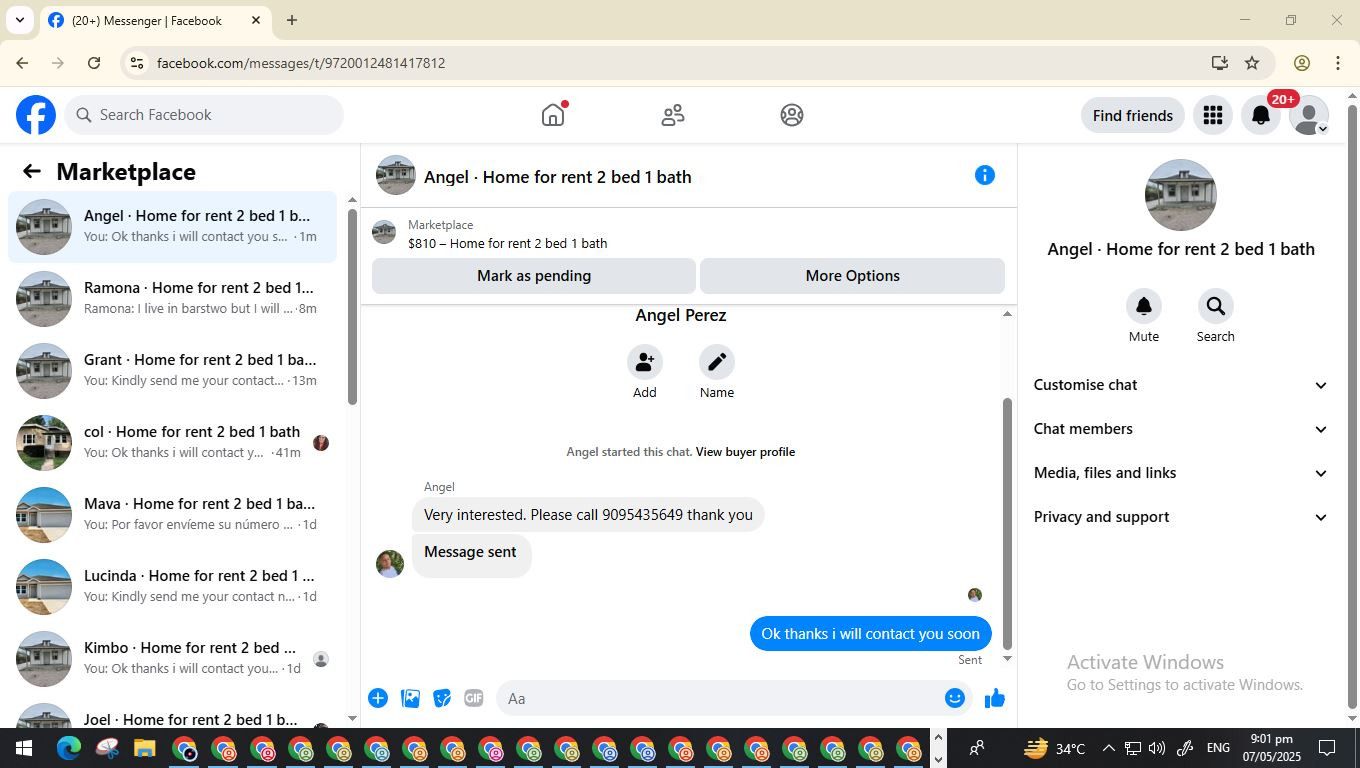Open the account profile menu
This screenshot has height=768, width=1360.
[x=1309, y=116]
